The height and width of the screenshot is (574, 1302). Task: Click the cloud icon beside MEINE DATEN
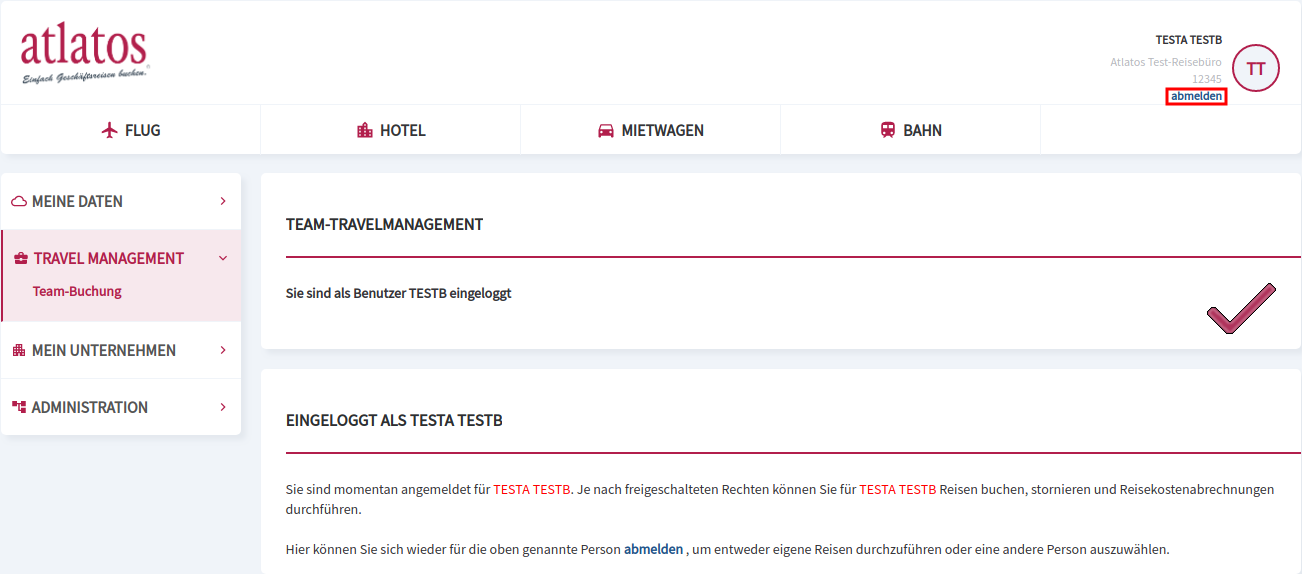(x=19, y=201)
